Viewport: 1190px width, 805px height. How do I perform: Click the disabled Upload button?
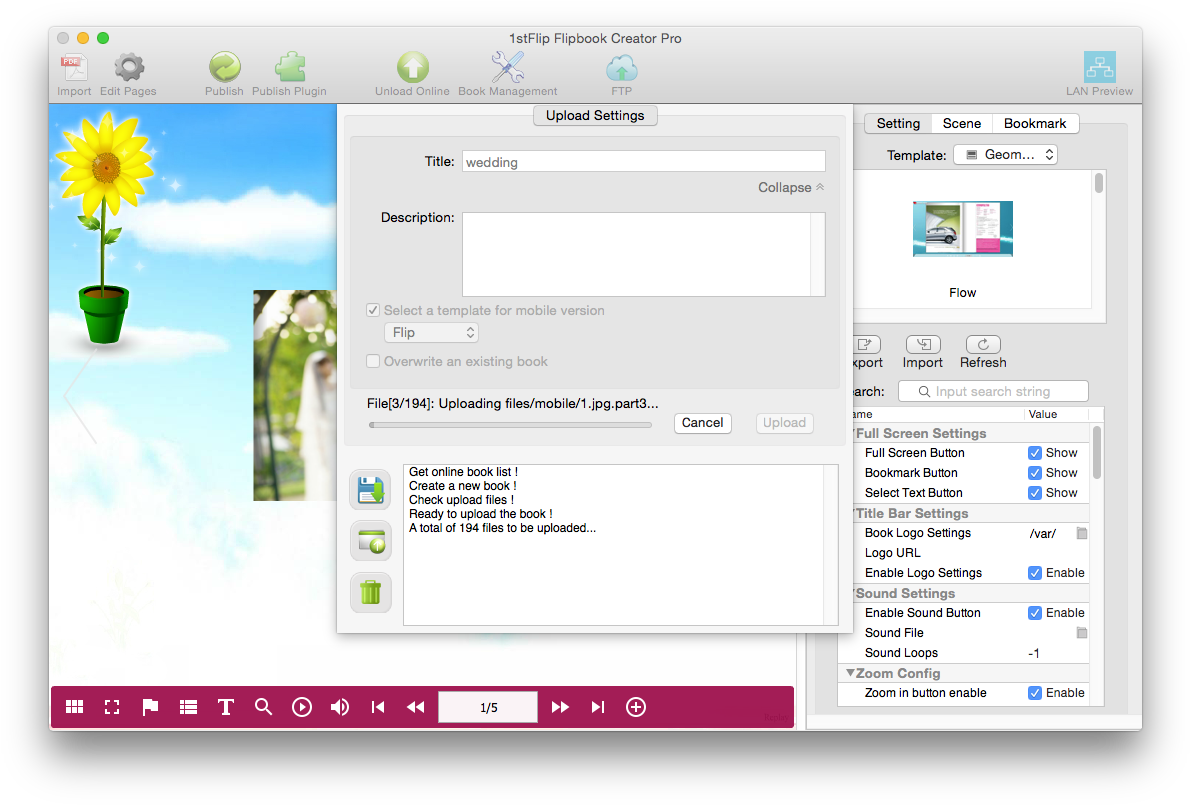pos(784,423)
